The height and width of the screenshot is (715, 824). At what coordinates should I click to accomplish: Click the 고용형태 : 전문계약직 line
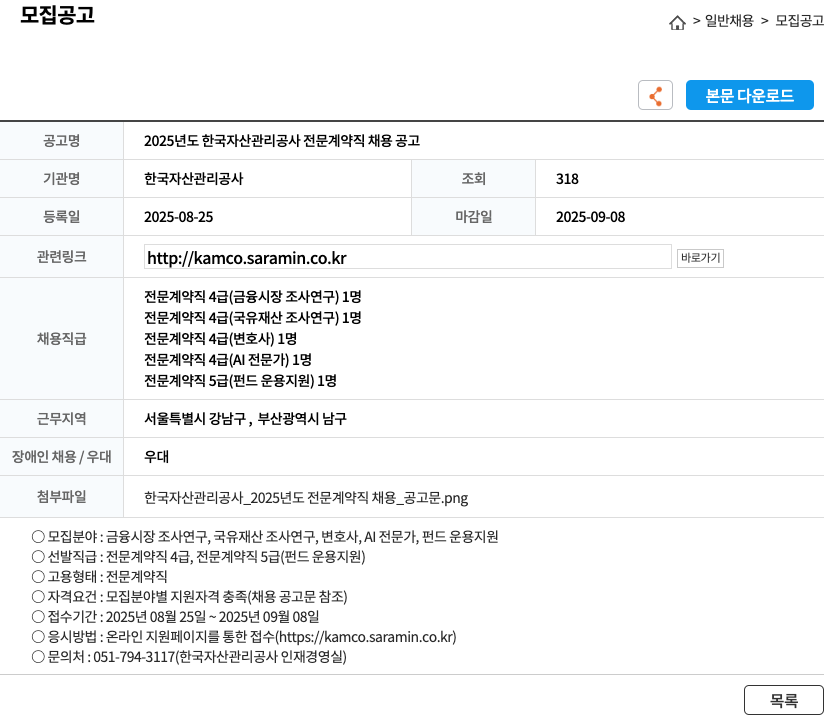[x=99, y=576]
